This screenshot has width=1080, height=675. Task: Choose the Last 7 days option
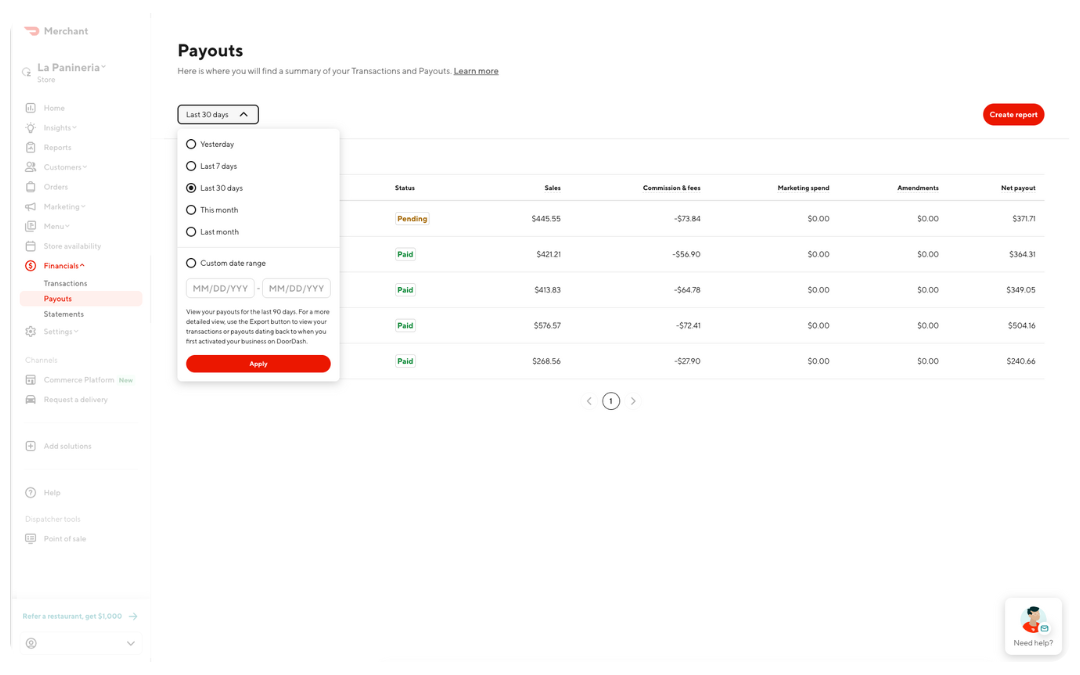click(190, 165)
